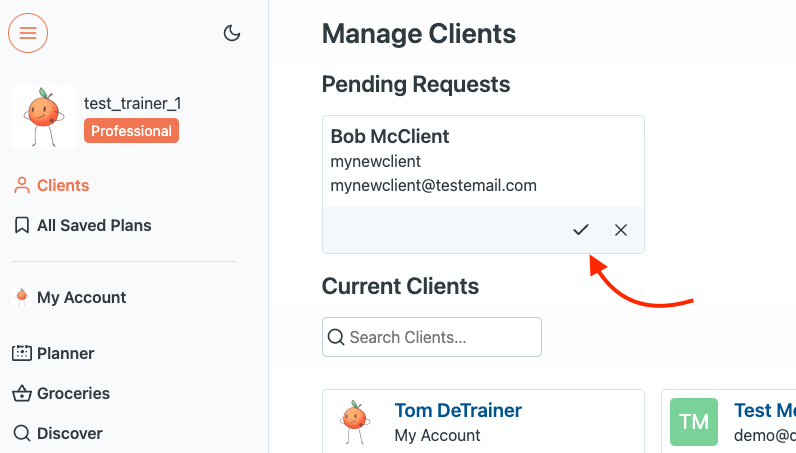Viewport: 796px width, 453px height.
Task: Click the person icon beside Clients
Action: tap(22, 185)
